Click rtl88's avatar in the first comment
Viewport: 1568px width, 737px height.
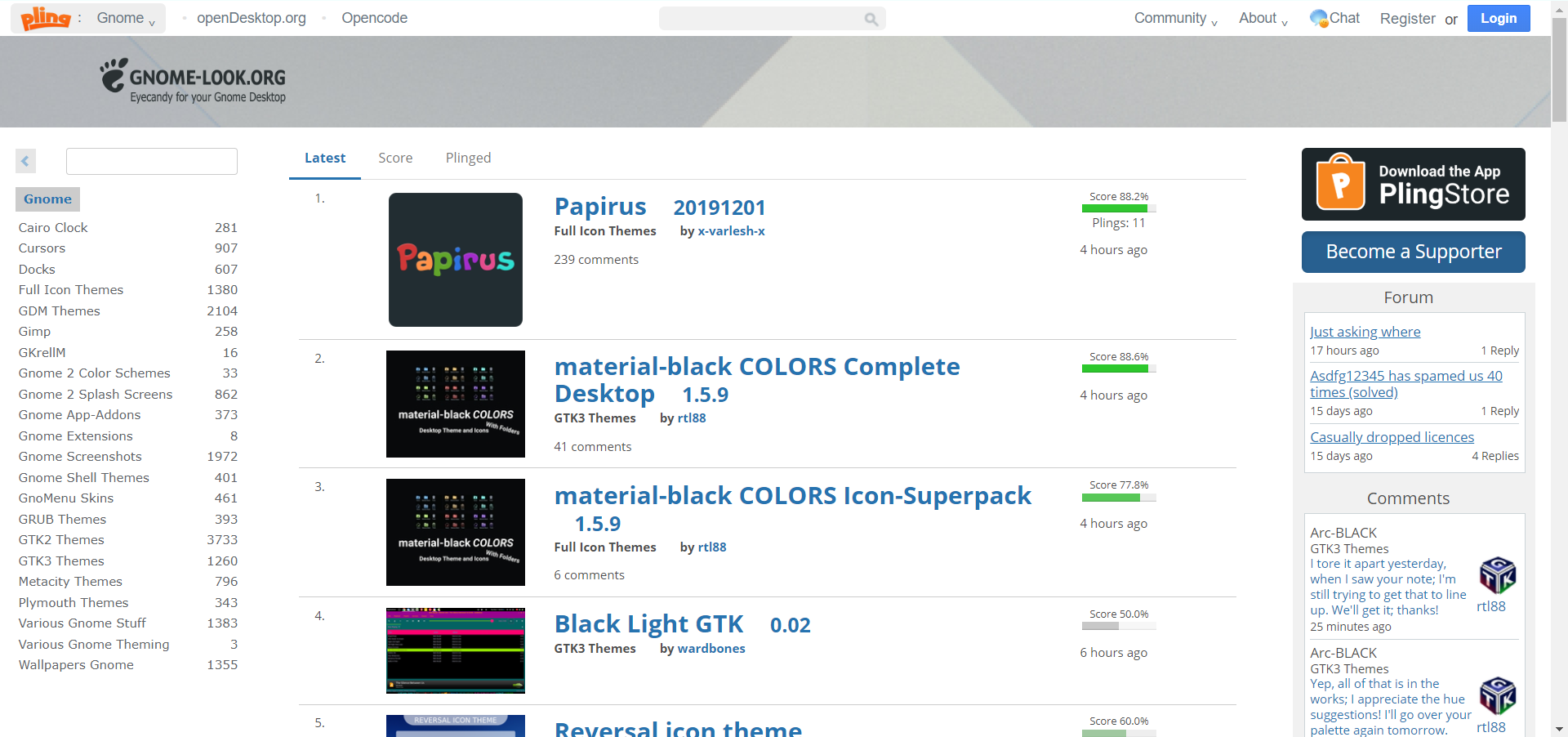point(1497,575)
